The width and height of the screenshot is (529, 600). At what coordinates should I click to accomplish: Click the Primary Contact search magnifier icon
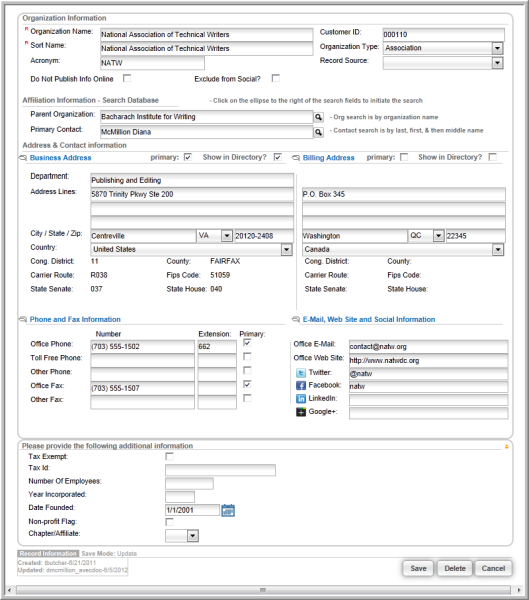pos(318,132)
